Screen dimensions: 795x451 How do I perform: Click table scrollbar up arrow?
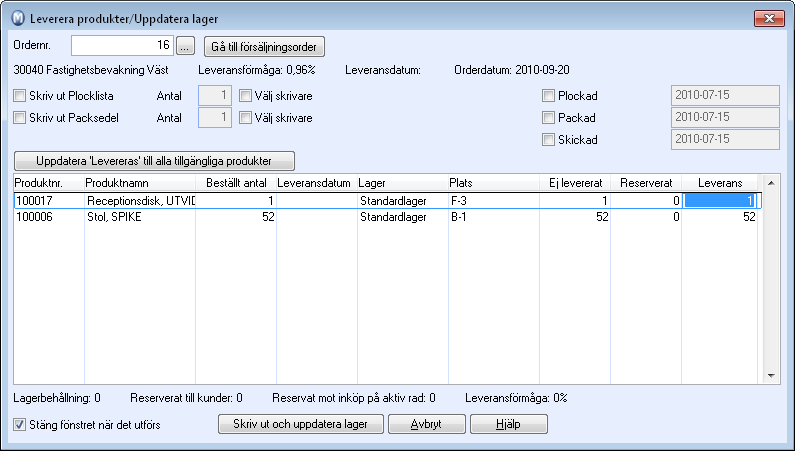tap(771, 183)
